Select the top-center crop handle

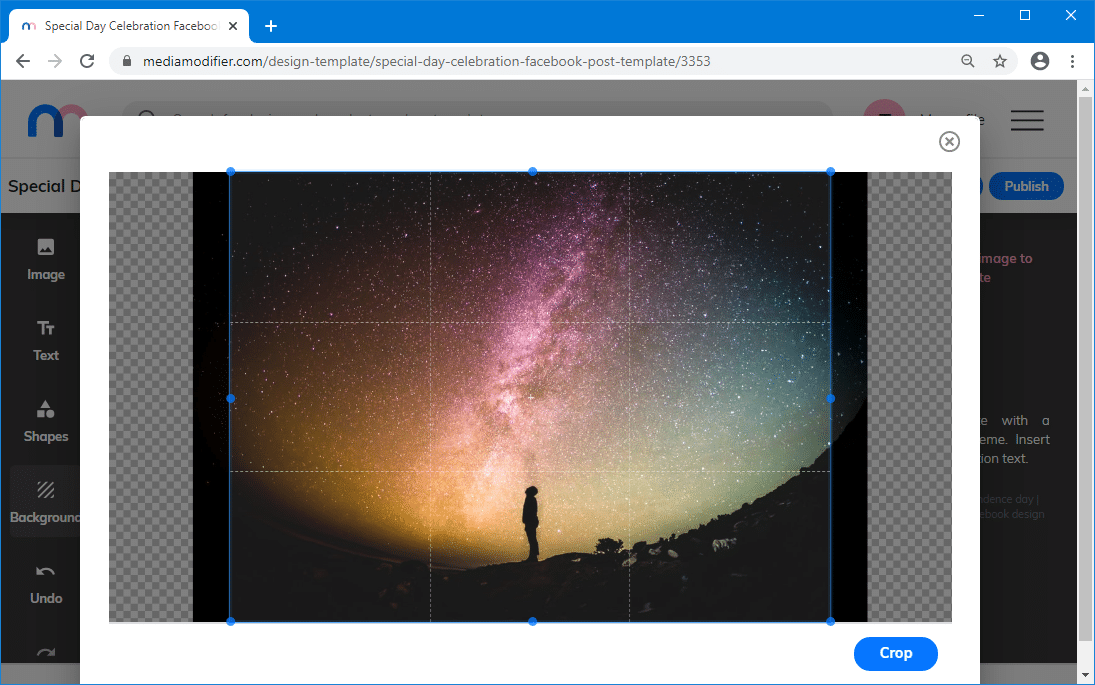(533, 172)
